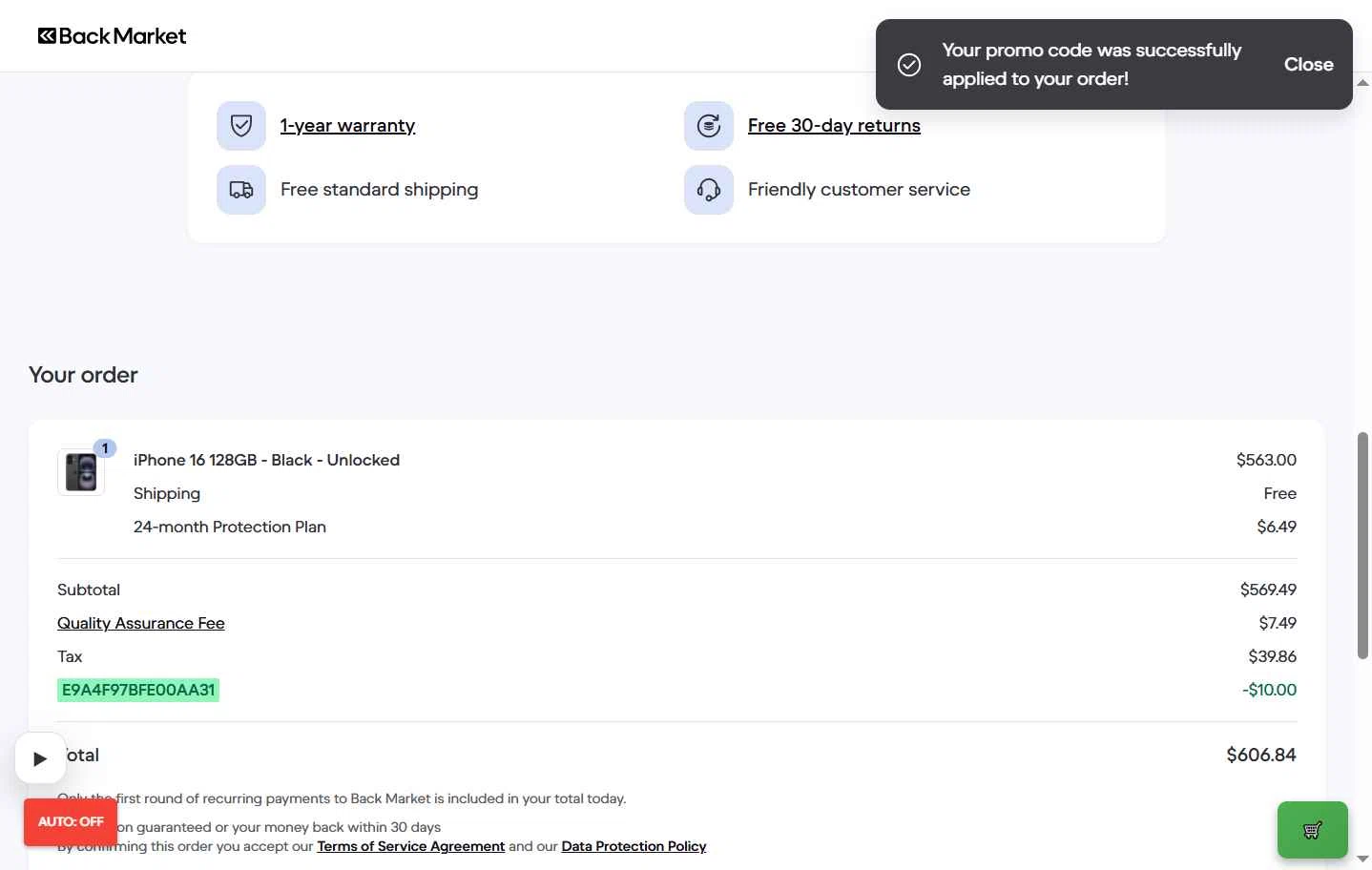Open the Quality Assurance Fee link
Image resolution: width=1372 pixels, height=870 pixels.
(141, 623)
